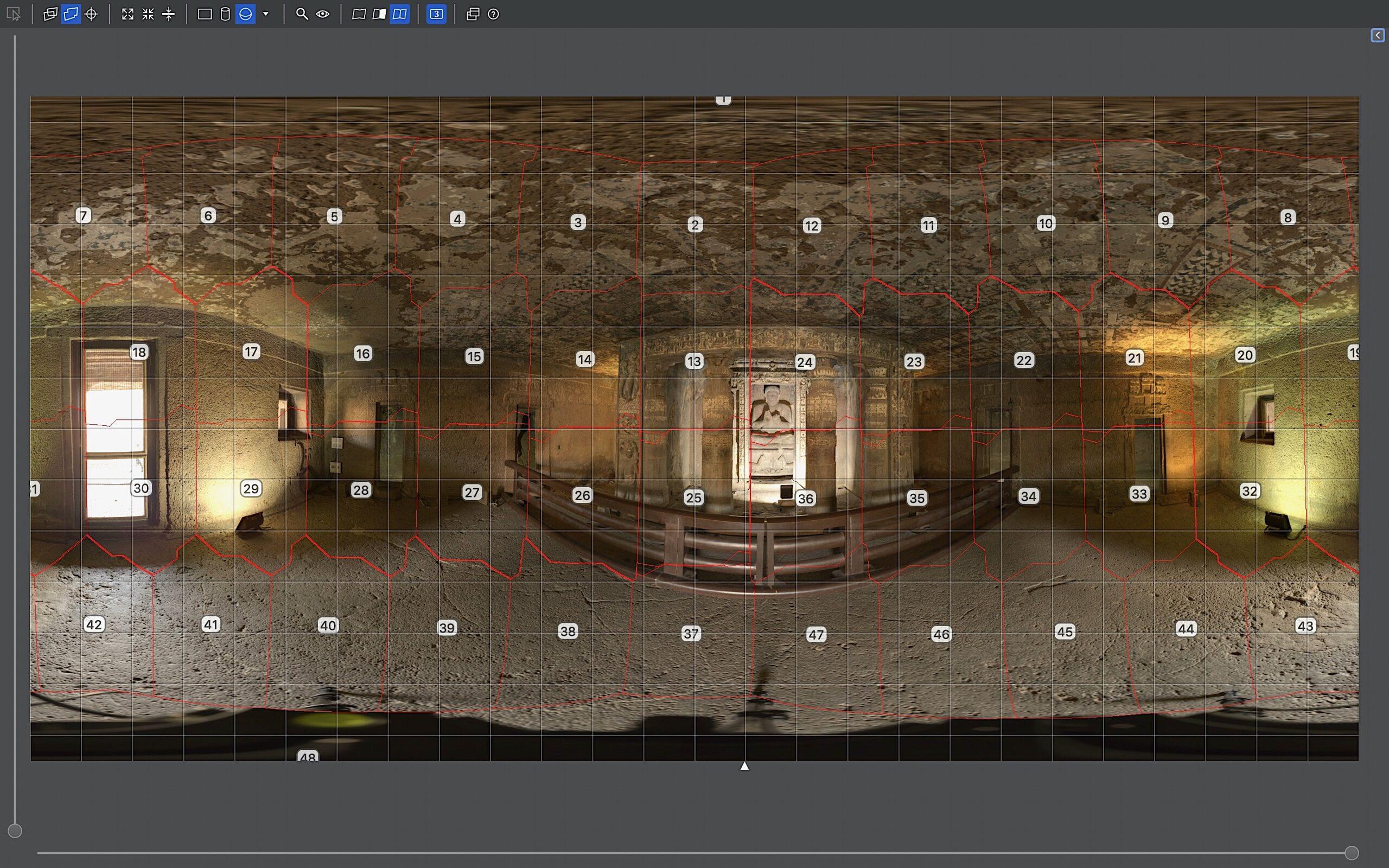Select image number 10 label
Screen dimensions: 1389x868
pos(1046,224)
